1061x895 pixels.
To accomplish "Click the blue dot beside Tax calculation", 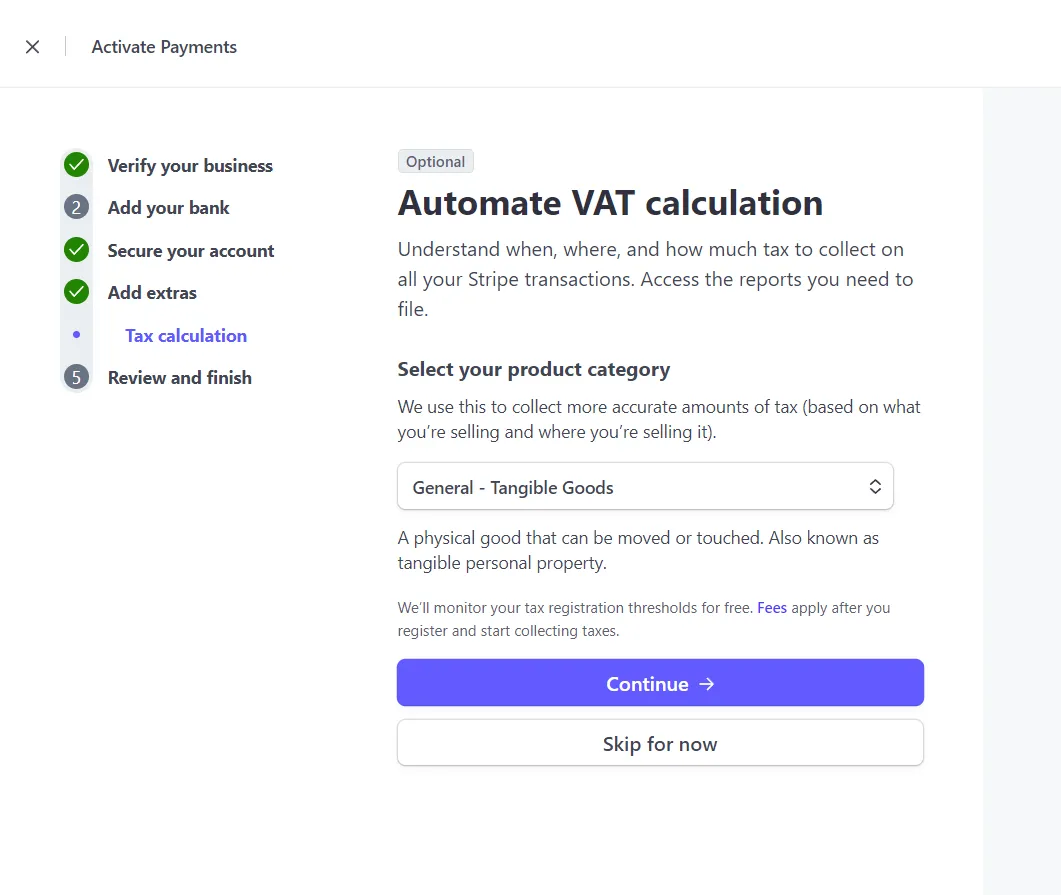I will pyautogui.click(x=76, y=334).
